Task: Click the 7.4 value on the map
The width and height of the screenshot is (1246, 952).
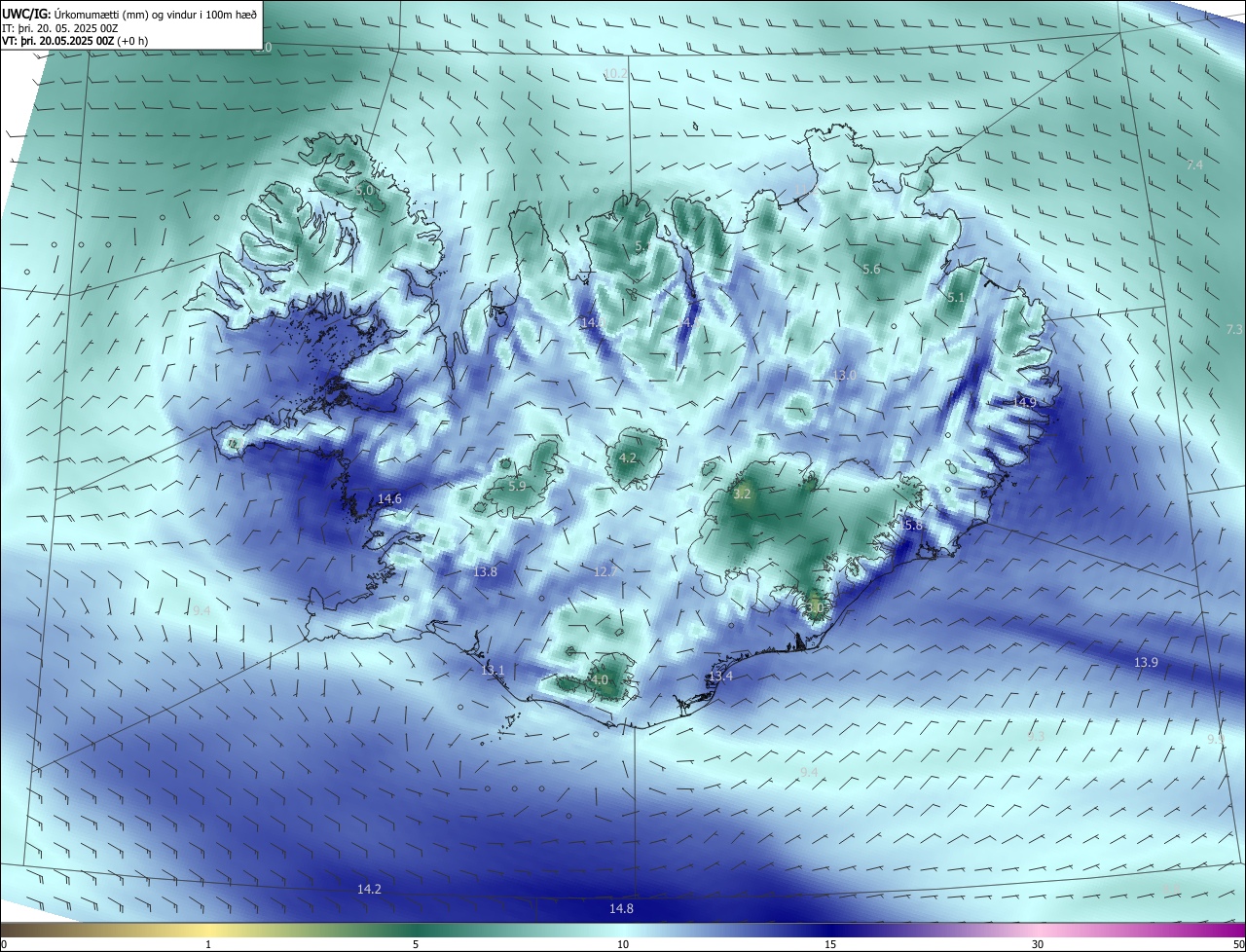Action: 1194,165
